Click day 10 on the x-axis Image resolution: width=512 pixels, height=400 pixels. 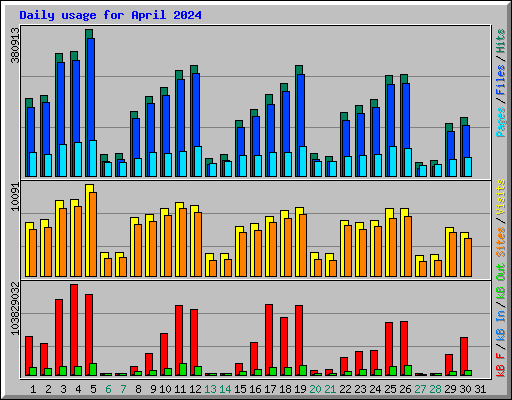(165, 389)
